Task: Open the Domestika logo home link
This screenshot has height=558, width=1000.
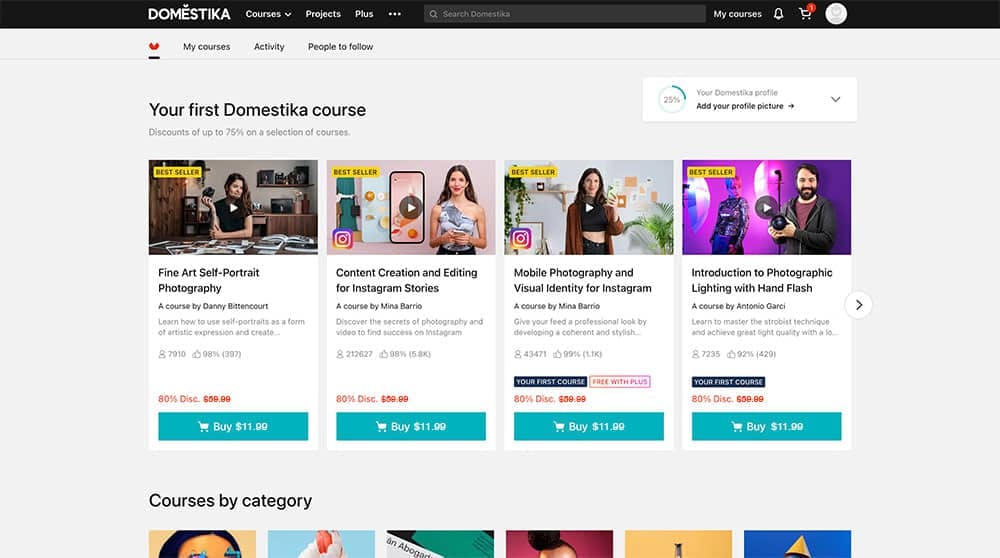Action: [x=189, y=13]
